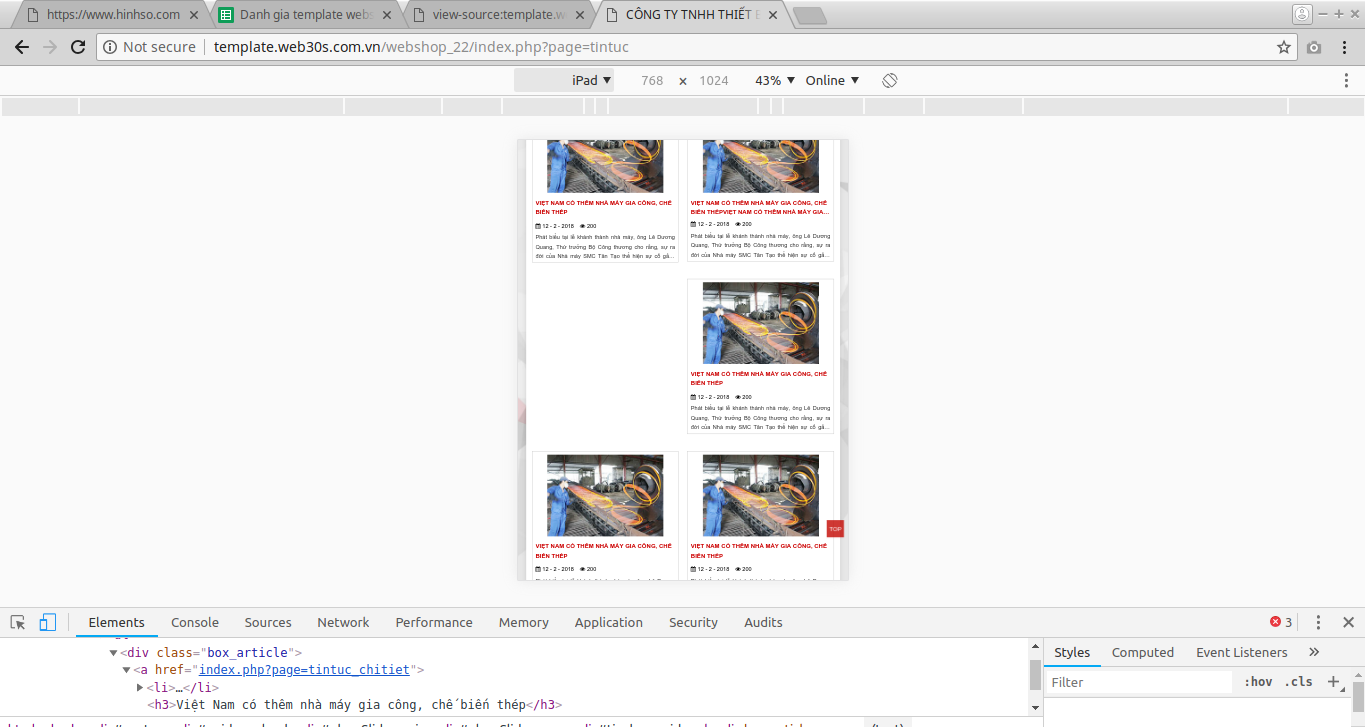The height and width of the screenshot is (727, 1365).
Task: Open the Network panel tab
Action: (x=343, y=622)
